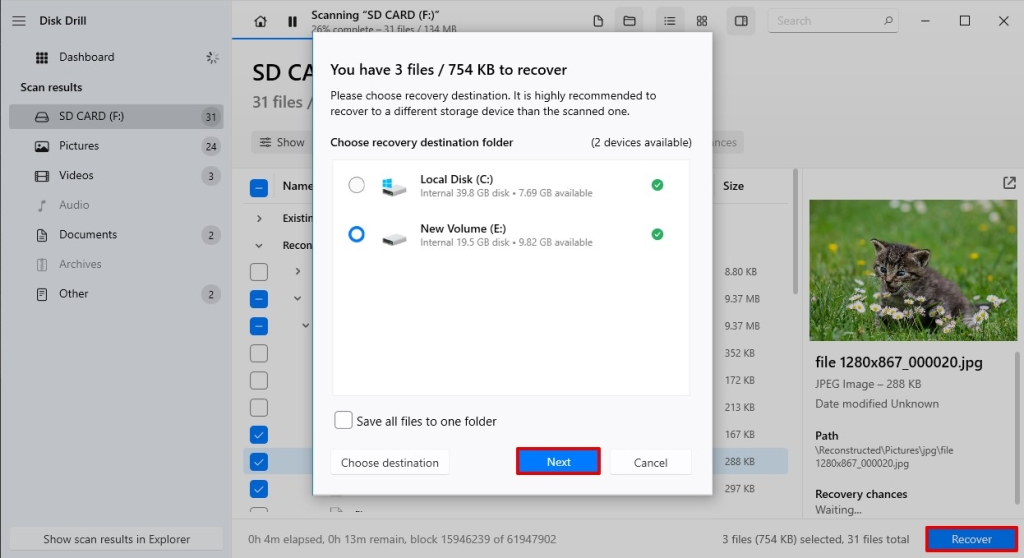Click the scanning spinner beside Dashboard
This screenshot has width=1024, height=558.
(x=212, y=57)
